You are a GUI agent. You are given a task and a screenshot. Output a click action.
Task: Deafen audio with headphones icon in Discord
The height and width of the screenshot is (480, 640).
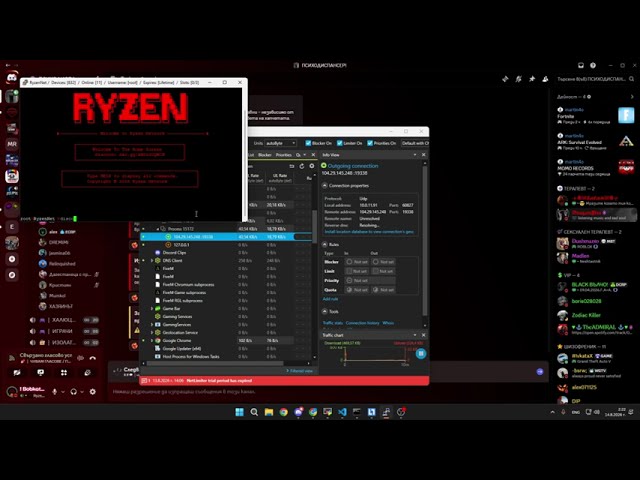coord(73,391)
